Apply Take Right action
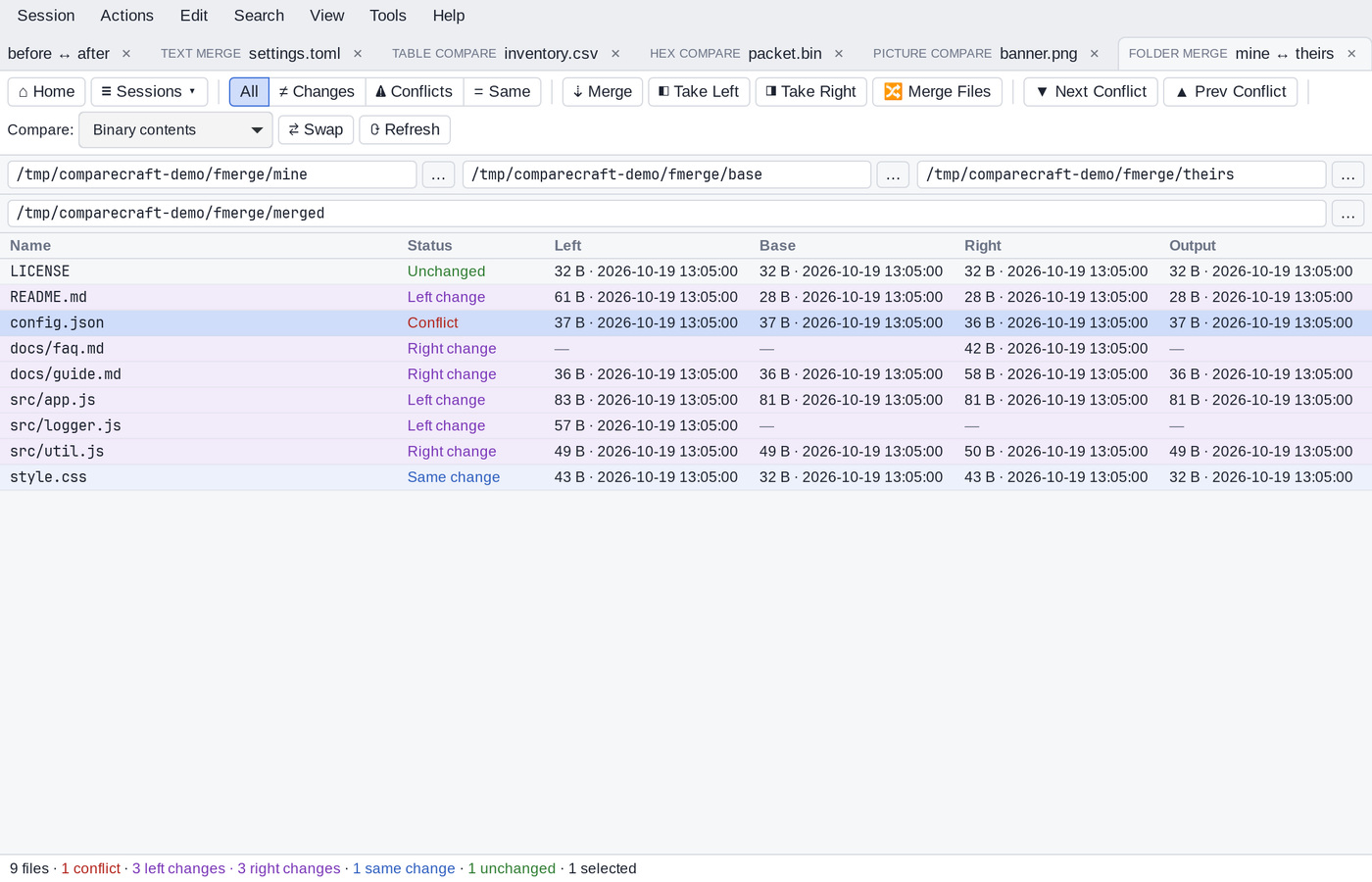Image resolution: width=1372 pixels, height=882 pixels. click(811, 91)
